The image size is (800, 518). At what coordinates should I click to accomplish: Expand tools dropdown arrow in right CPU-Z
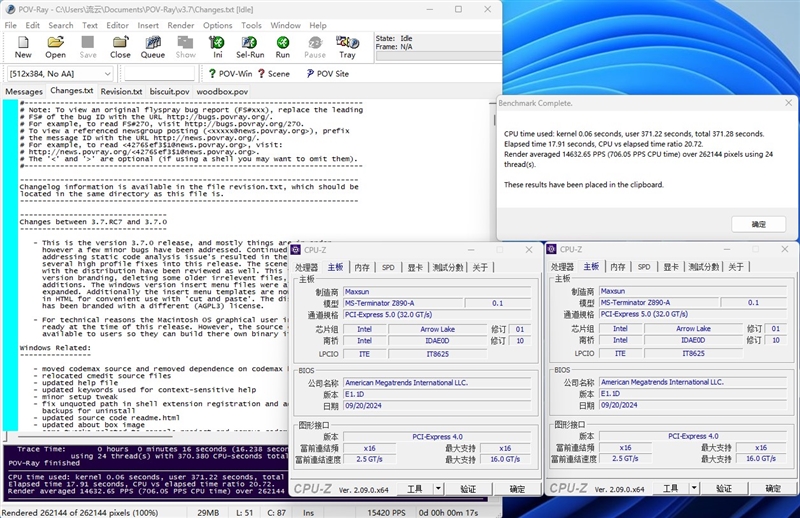[694, 488]
